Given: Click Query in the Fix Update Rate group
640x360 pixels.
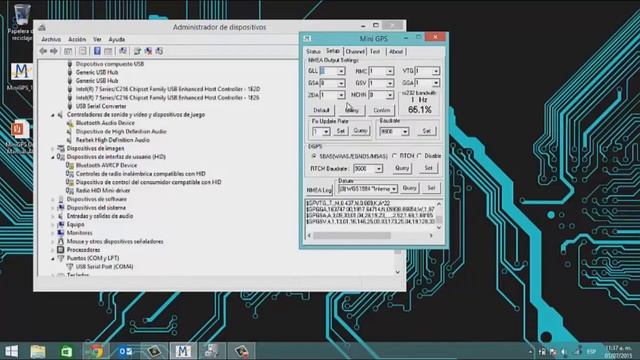Looking at the screenshot, I should click(x=360, y=131).
